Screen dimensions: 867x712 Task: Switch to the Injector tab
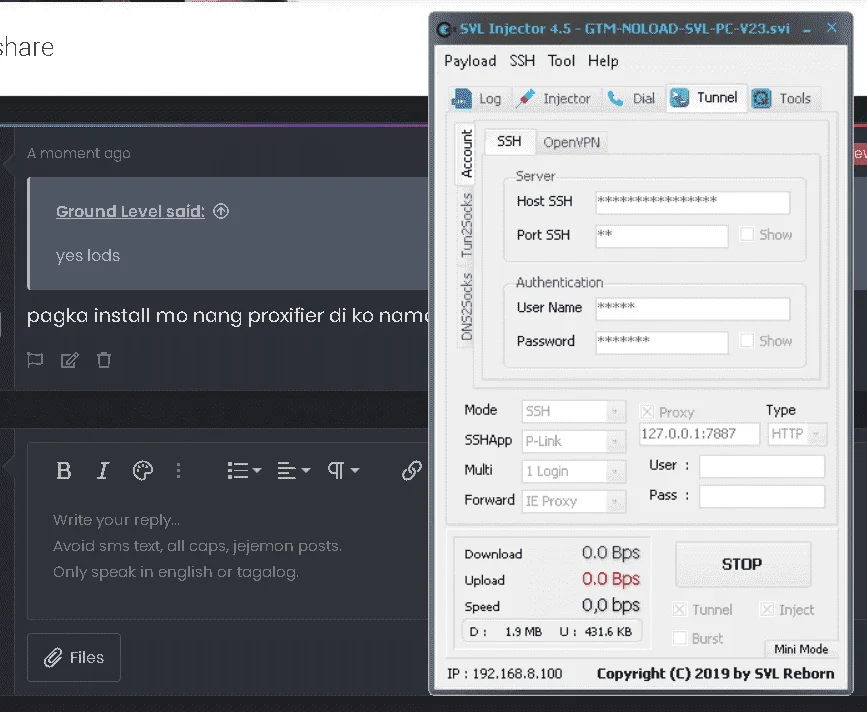pyautogui.click(x=555, y=99)
